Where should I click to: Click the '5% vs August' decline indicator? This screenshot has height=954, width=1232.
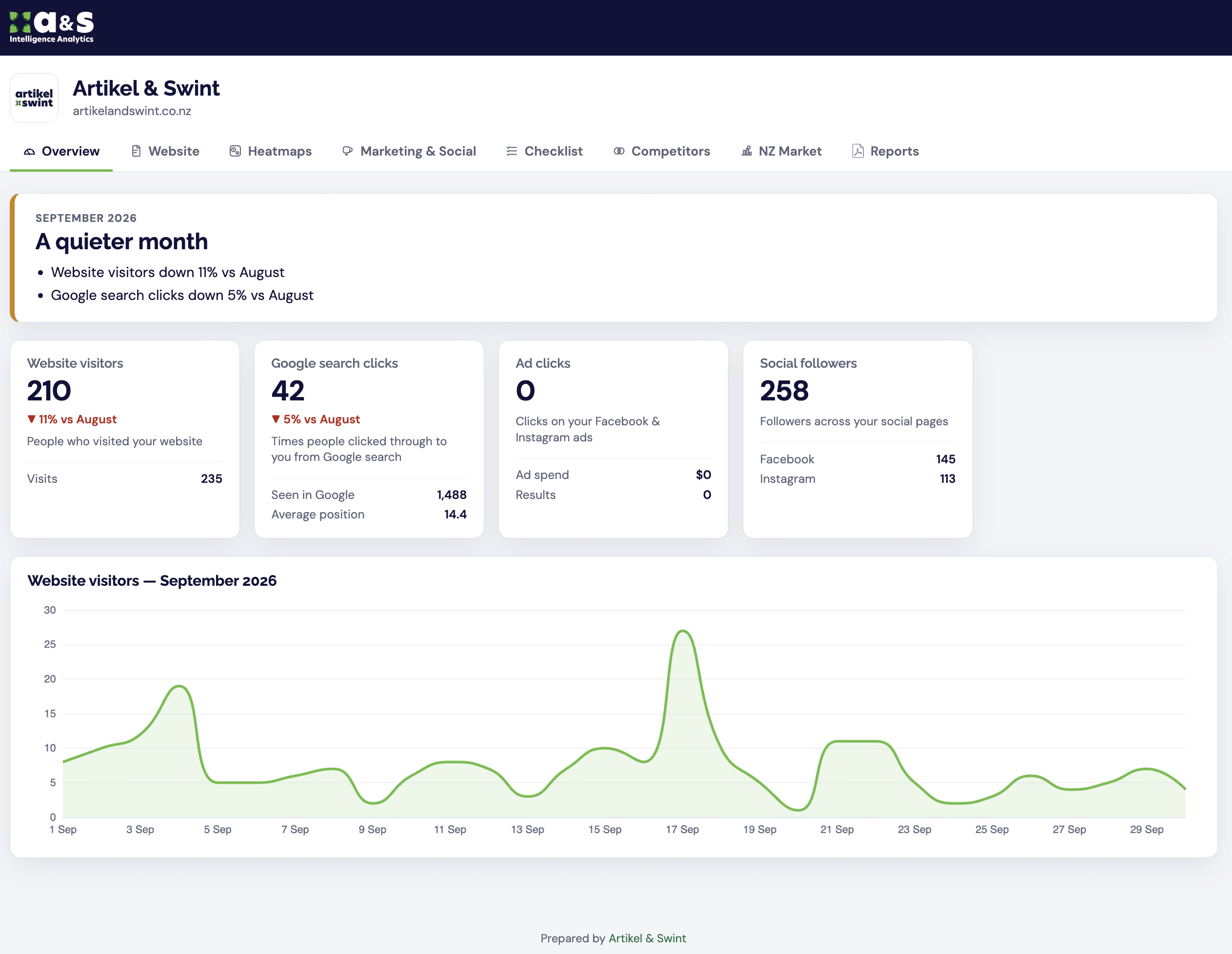(x=316, y=419)
